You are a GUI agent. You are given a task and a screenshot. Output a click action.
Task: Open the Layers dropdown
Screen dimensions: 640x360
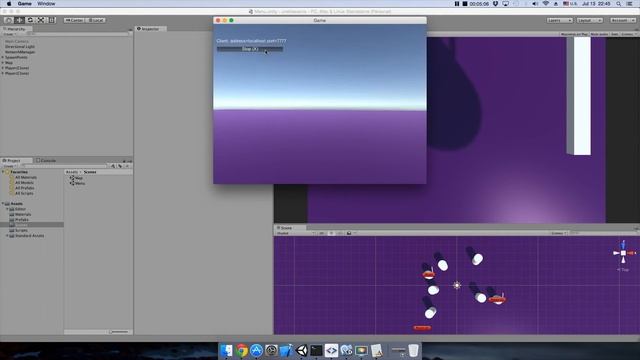click(560, 20)
